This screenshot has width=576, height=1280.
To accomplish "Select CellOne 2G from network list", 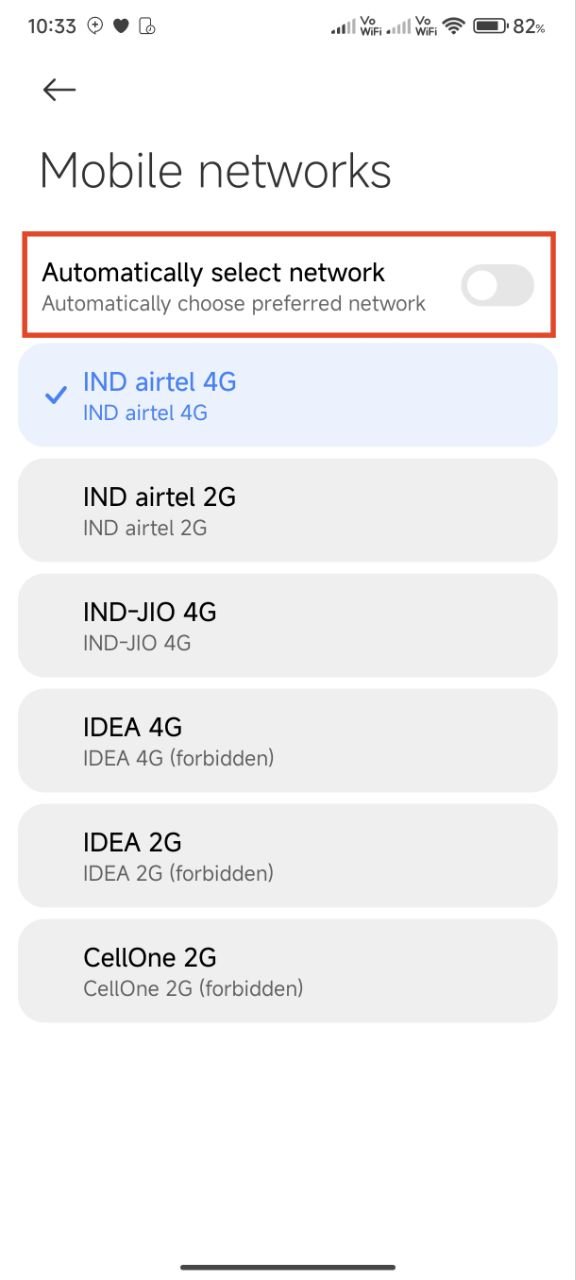I will pos(288,970).
